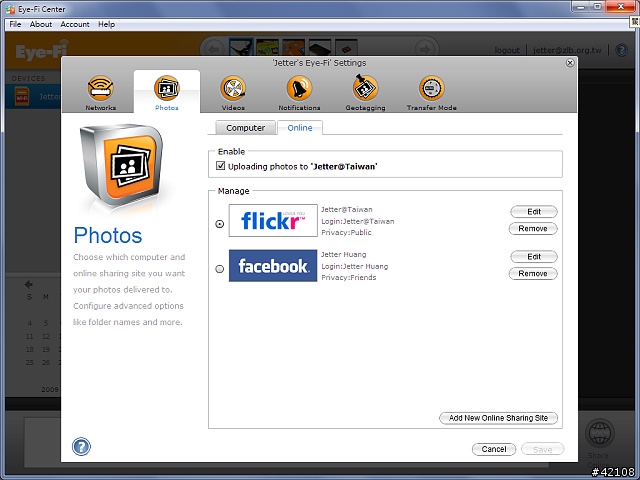640x480 pixels.
Task: Click calendar day 19
Action: (x=46, y=349)
